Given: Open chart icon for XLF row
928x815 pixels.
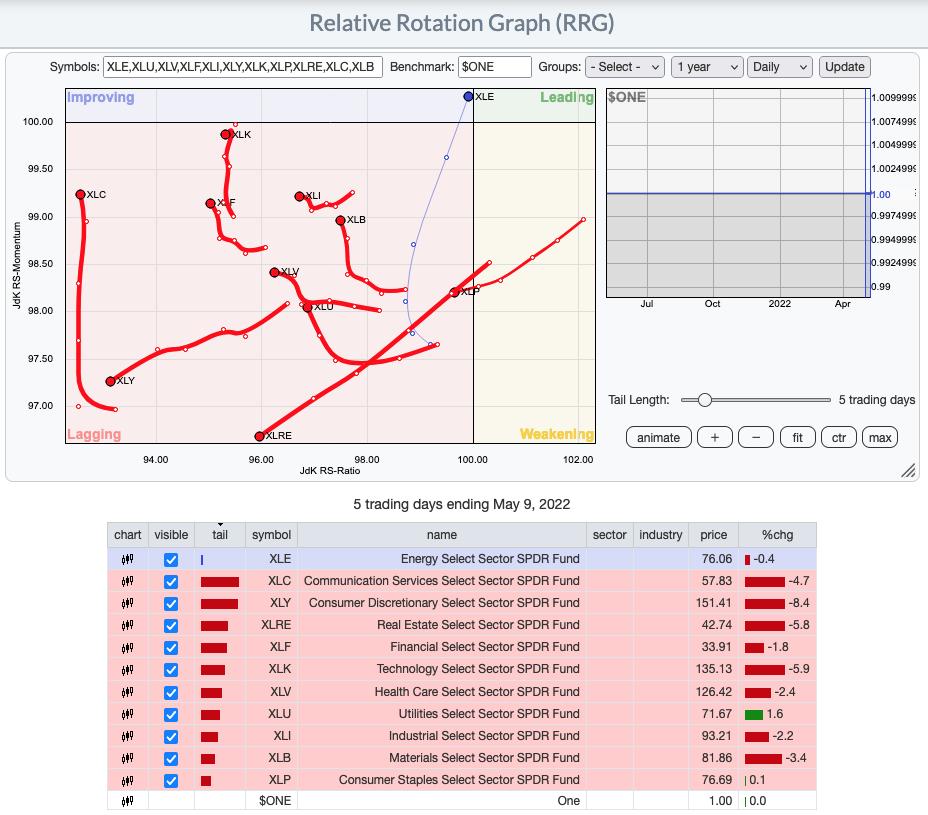Looking at the screenshot, I should [127, 648].
